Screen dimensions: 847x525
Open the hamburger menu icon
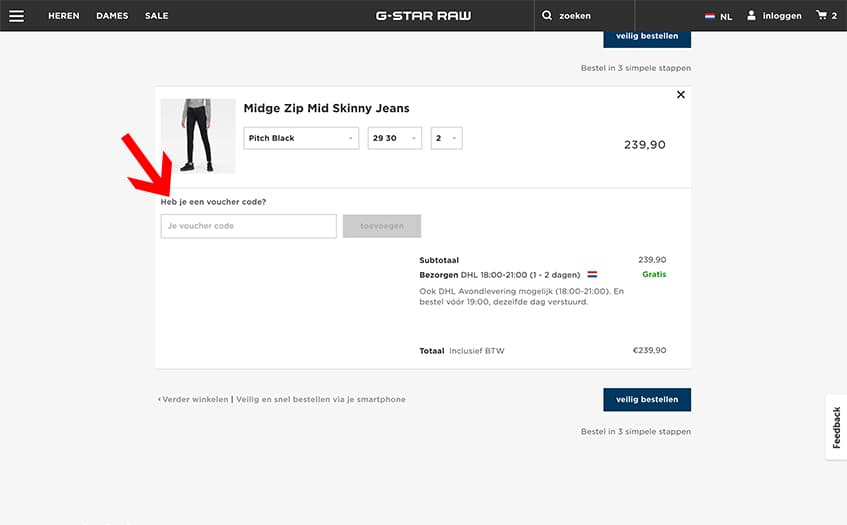pos(17,16)
